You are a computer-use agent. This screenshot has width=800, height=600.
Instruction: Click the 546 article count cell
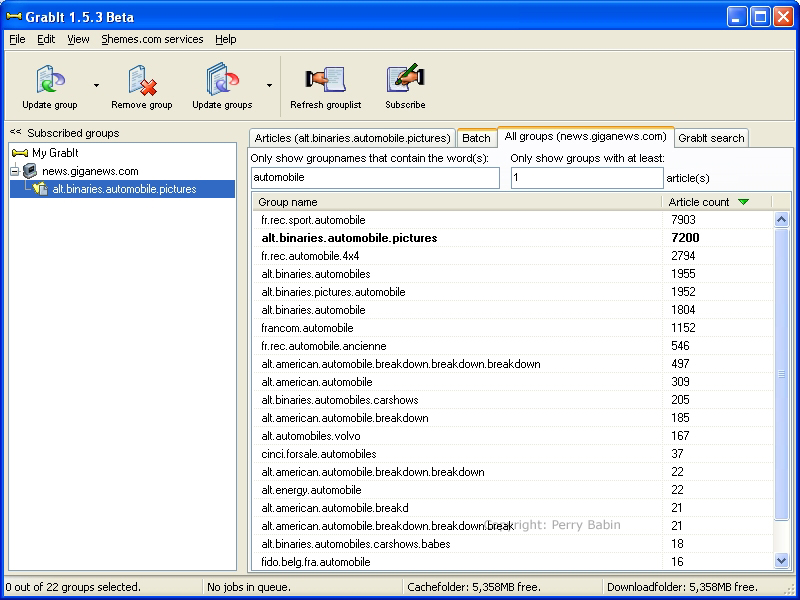680,346
